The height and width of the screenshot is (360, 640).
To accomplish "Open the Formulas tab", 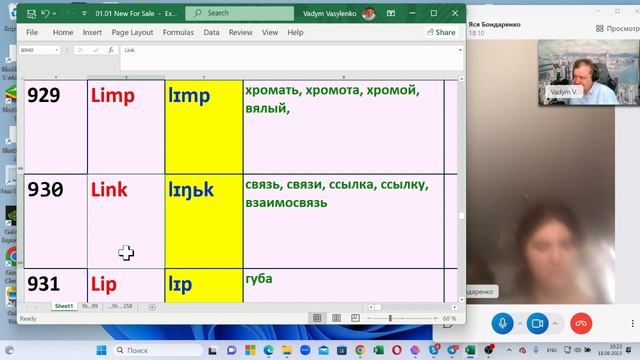I will tap(178, 32).
